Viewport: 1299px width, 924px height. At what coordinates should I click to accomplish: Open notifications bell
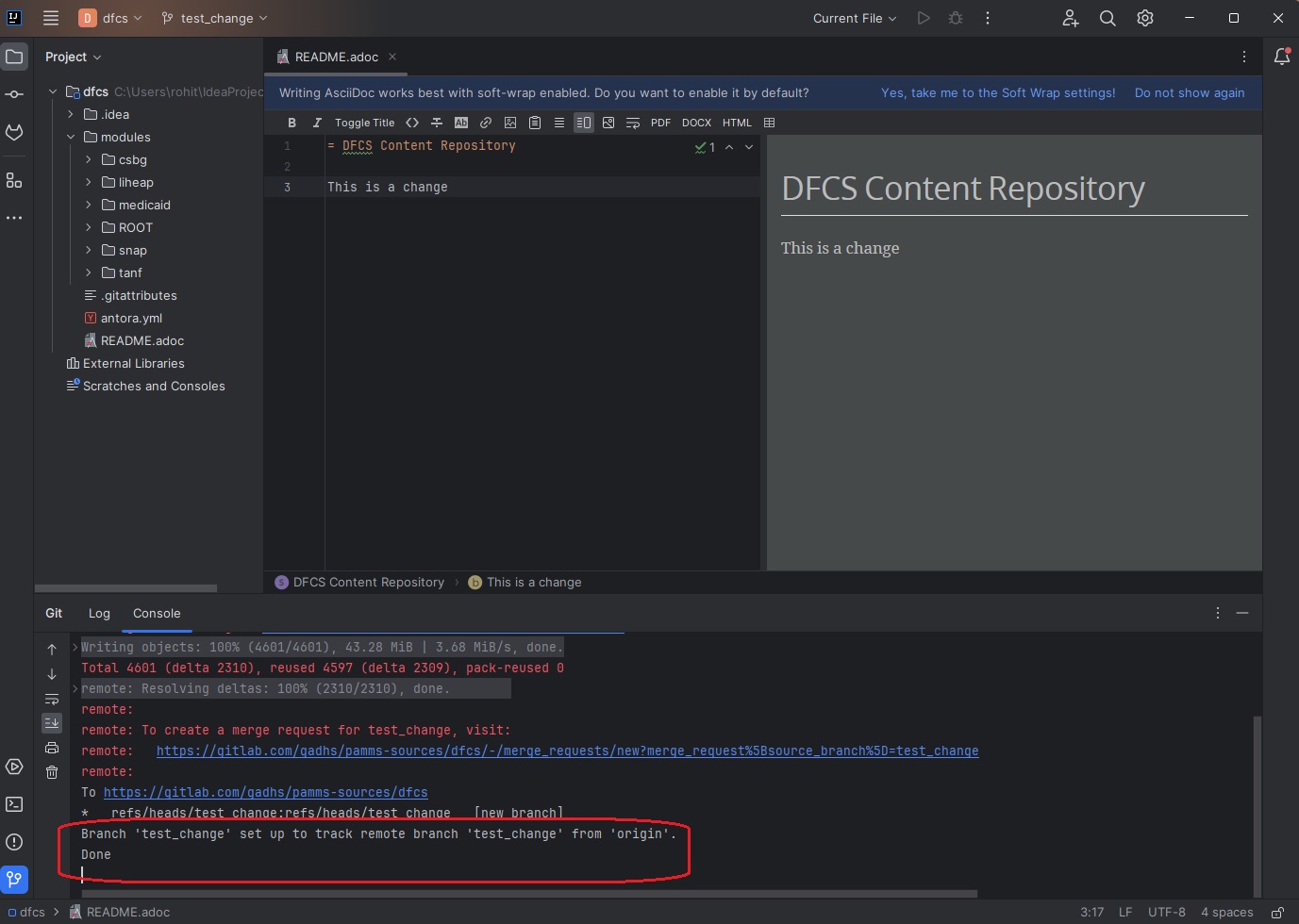coord(1281,57)
